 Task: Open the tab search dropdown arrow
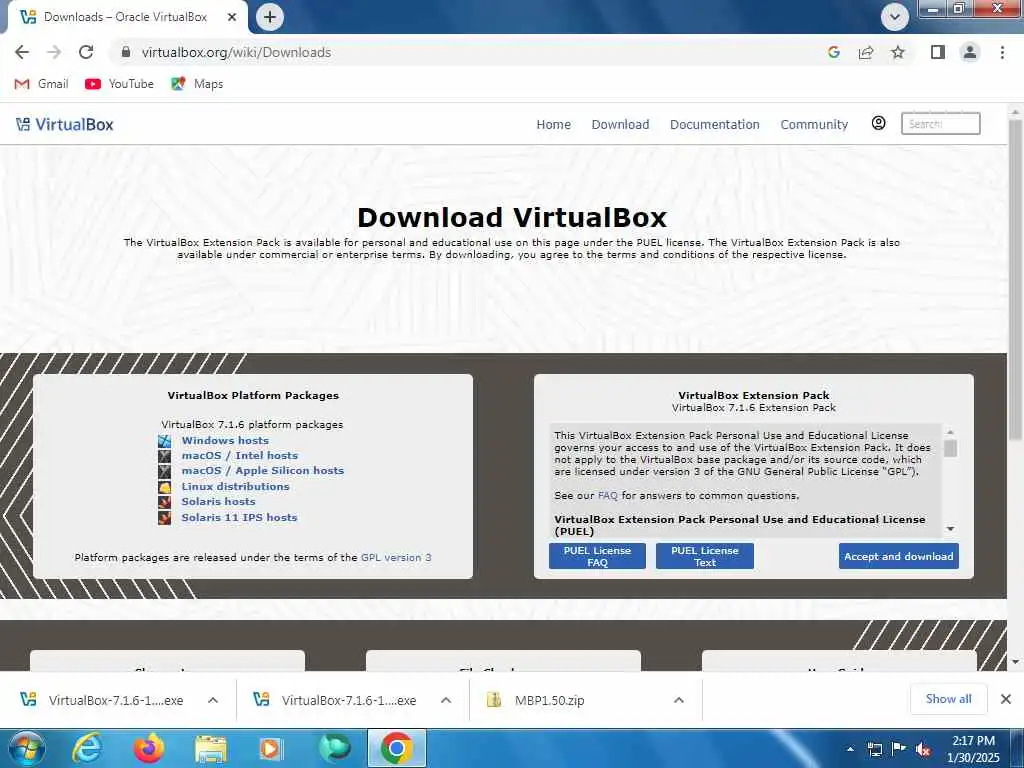pos(895,17)
